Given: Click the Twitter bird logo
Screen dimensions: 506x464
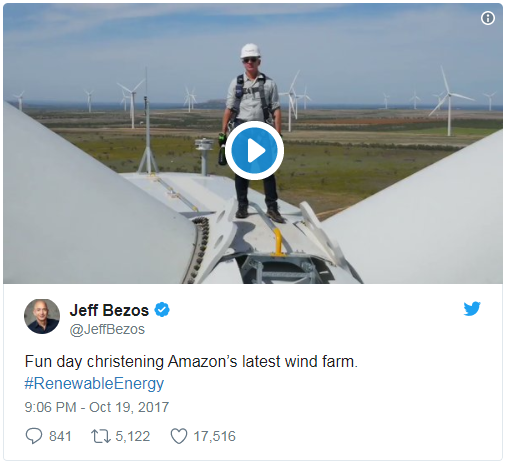Looking at the screenshot, I should [472, 308].
